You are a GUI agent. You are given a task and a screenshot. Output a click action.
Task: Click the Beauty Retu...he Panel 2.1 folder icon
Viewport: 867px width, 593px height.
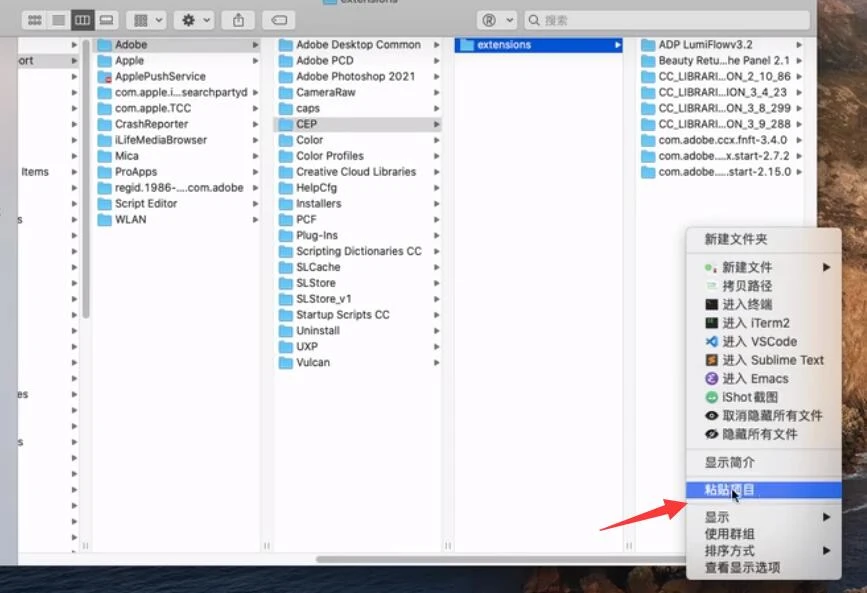(648, 61)
